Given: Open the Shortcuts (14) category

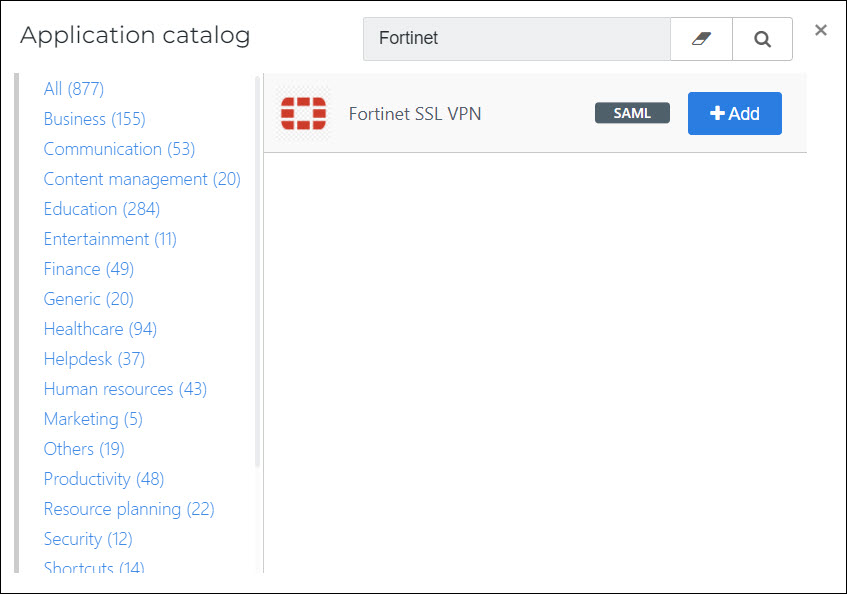Looking at the screenshot, I should point(94,567).
